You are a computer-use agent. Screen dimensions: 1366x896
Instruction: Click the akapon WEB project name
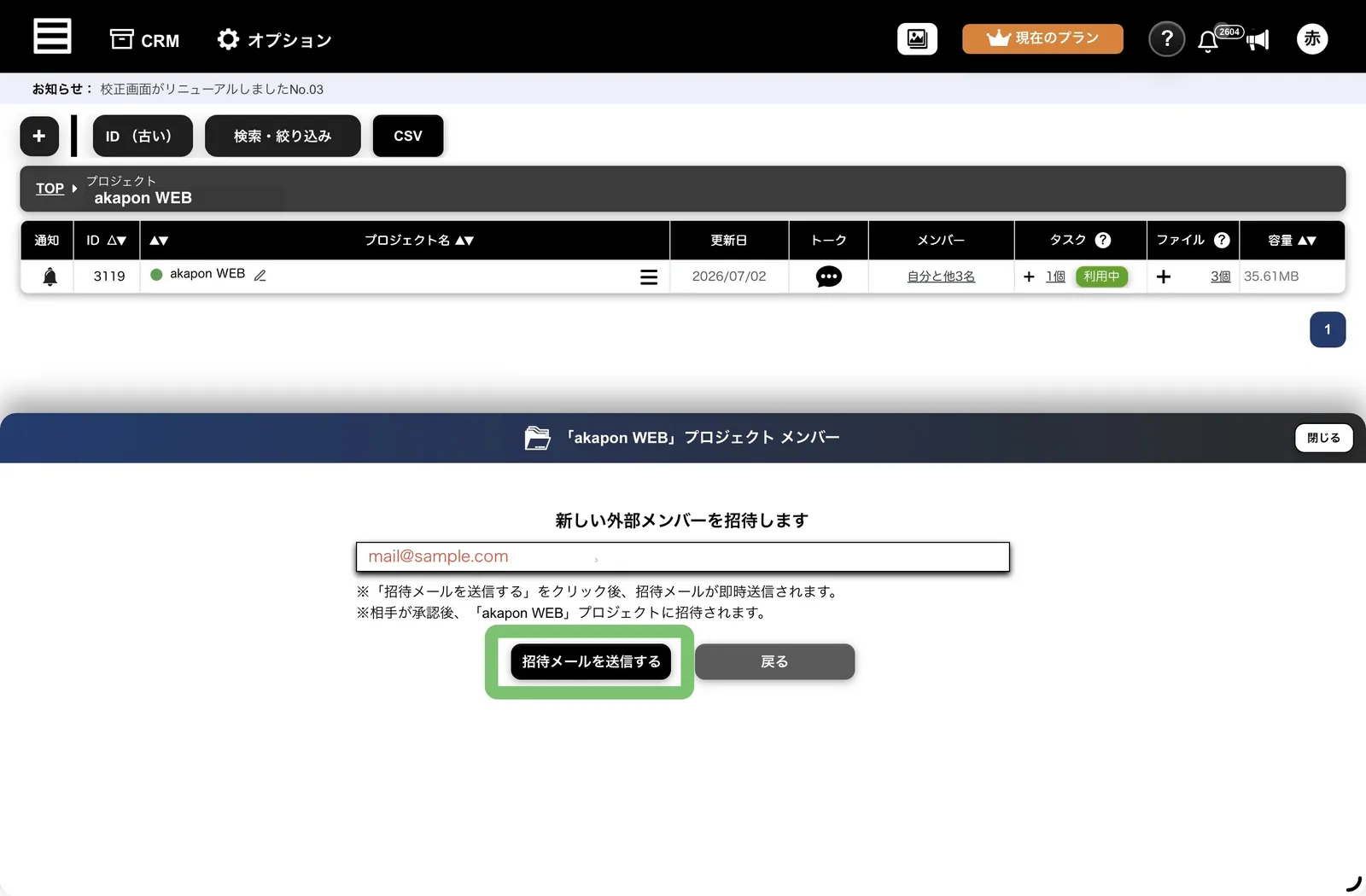[207, 274]
